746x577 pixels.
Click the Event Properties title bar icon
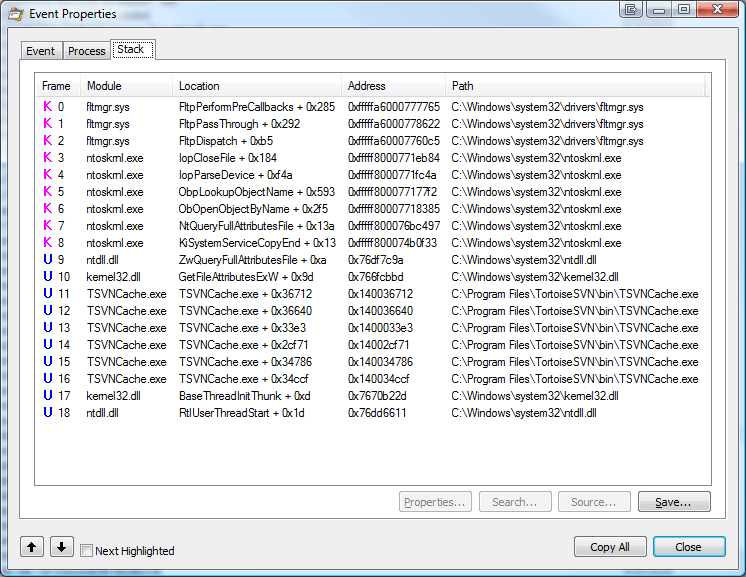click(16, 14)
